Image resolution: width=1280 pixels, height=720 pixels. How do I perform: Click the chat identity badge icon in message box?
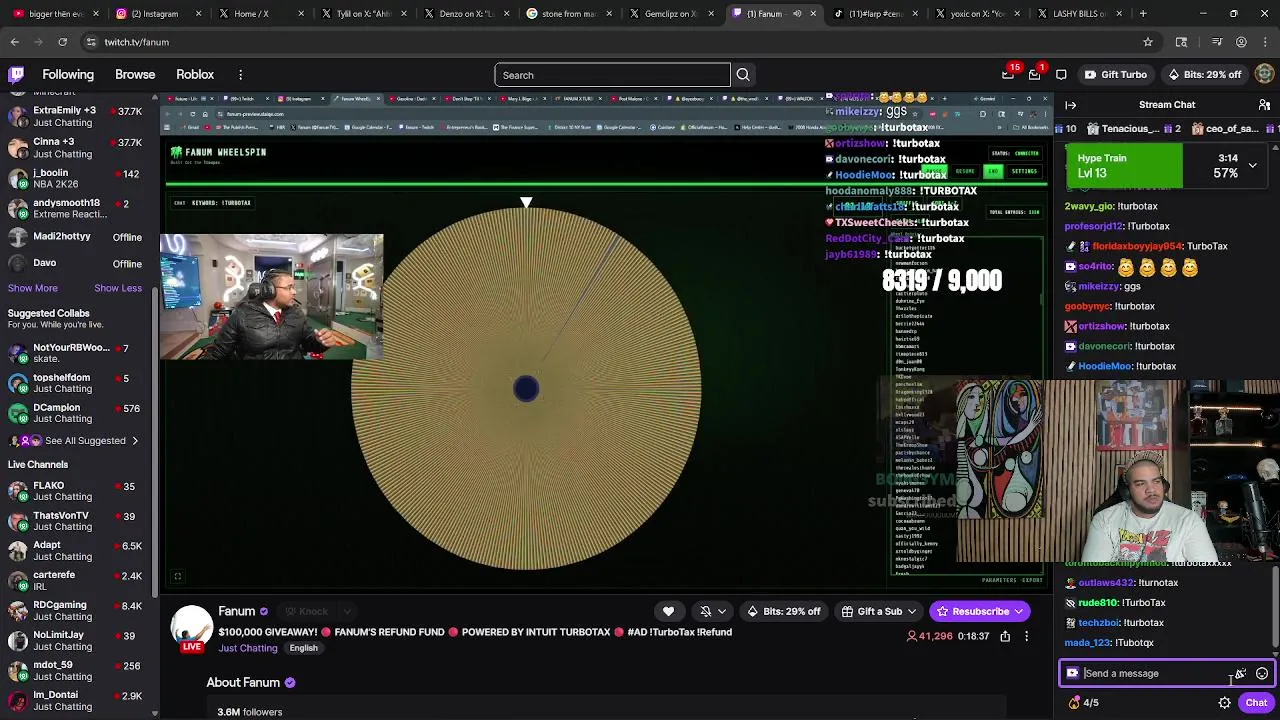click(1073, 674)
